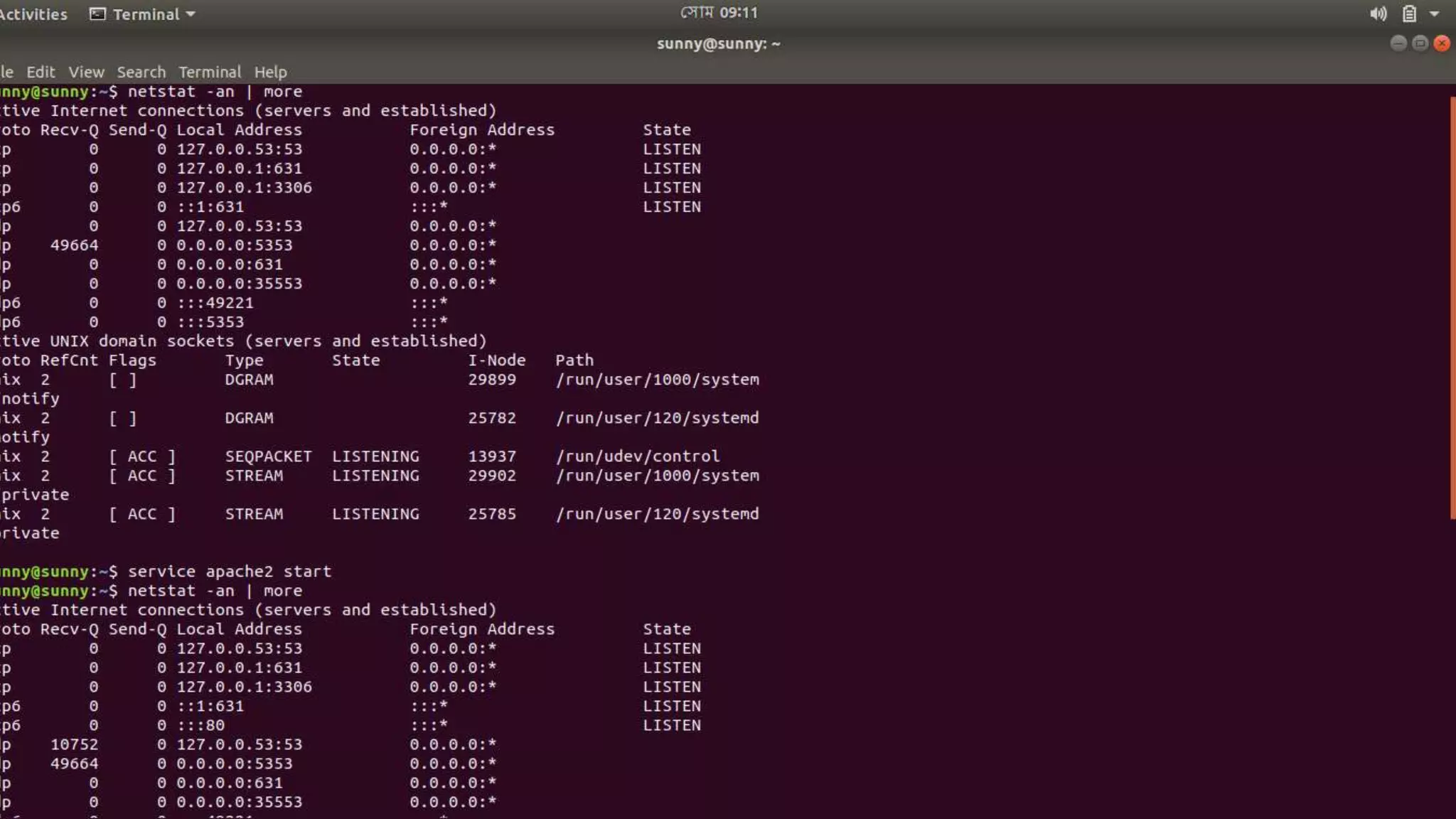The image size is (1456, 819).
Task: Close the terminal with the red button
Action: click(1442, 43)
